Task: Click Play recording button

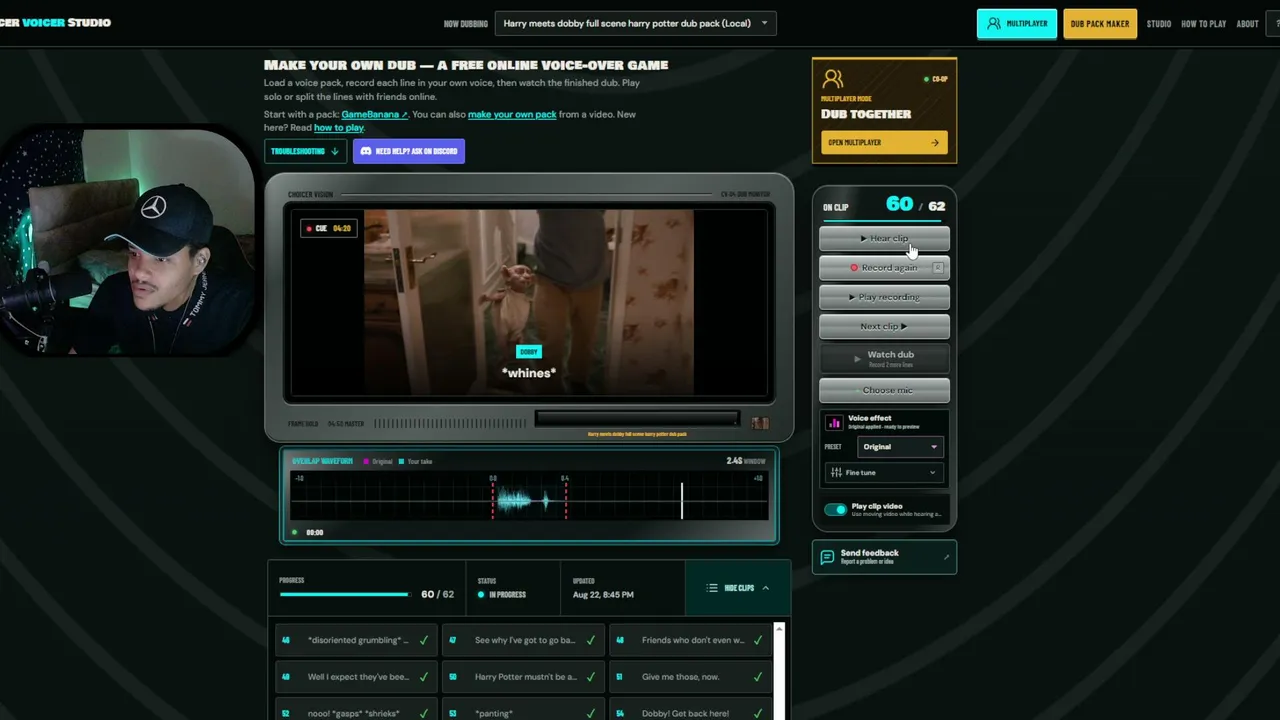Action: tap(884, 297)
